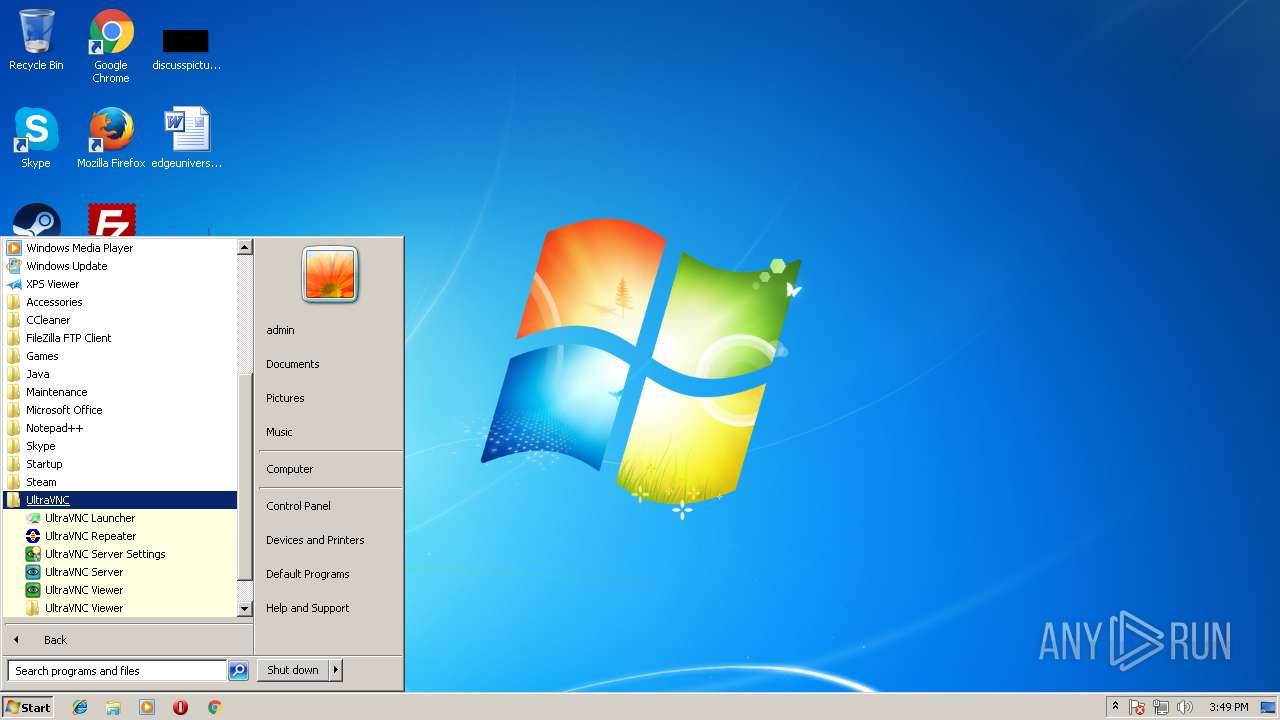This screenshot has height=720, width=1280.
Task: Open Internet Explorer from the taskbar
Action: (80, 707)
